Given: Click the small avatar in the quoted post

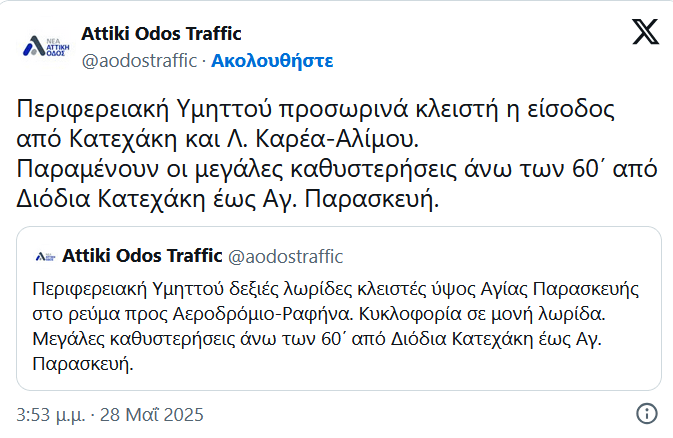Looking at the screenshot, I should click(x=44, y=256).
